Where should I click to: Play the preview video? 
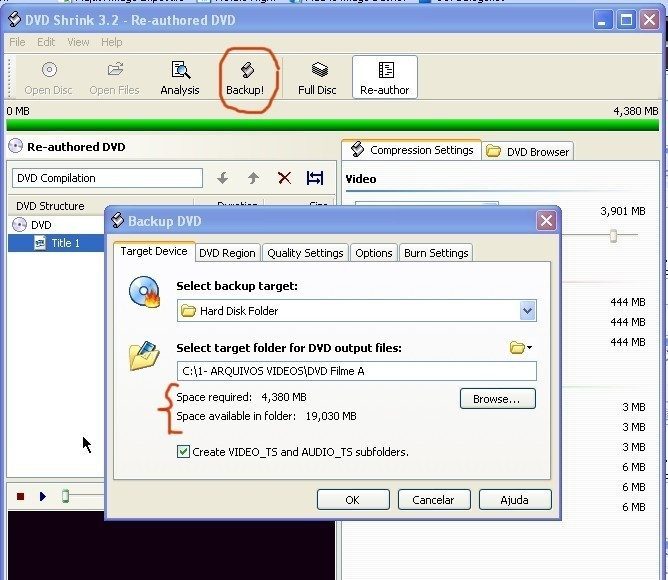click(43, 496)
